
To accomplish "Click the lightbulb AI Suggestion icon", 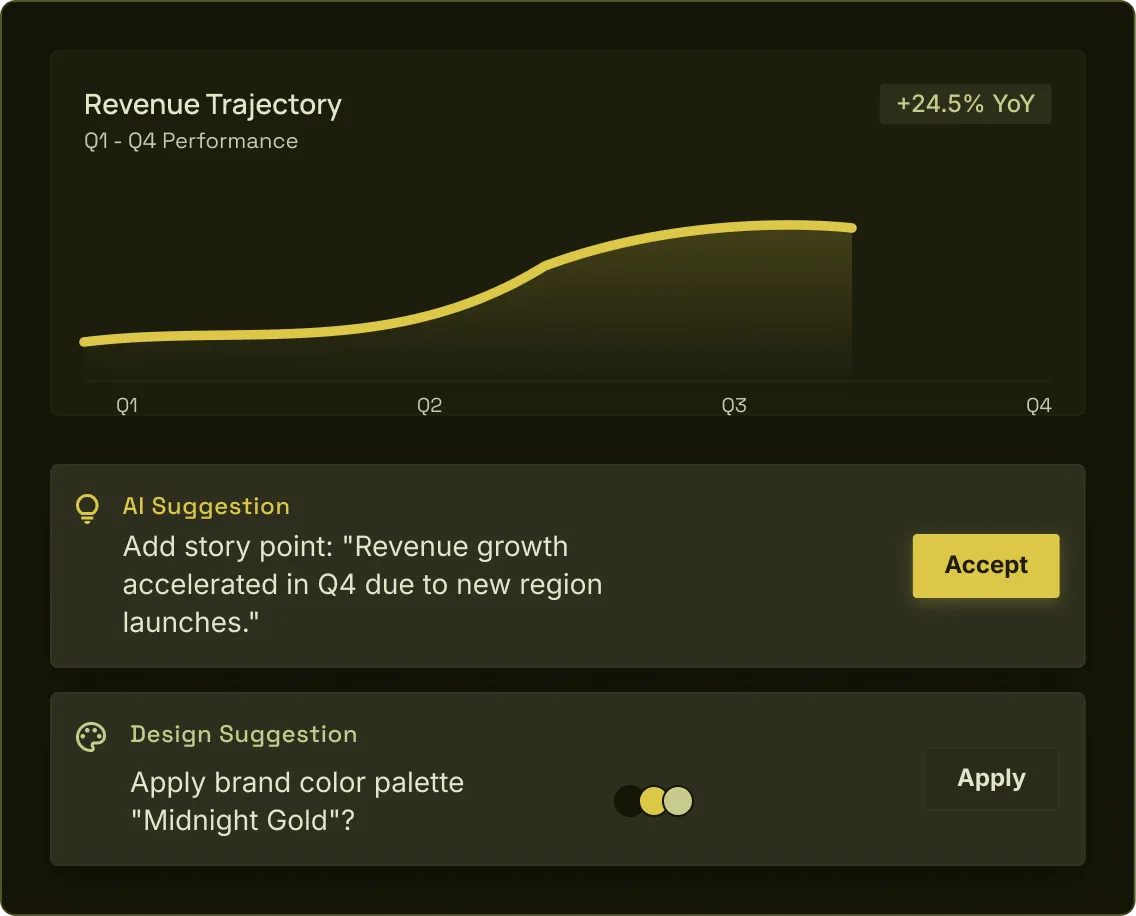I will click(x=88, y=509).
